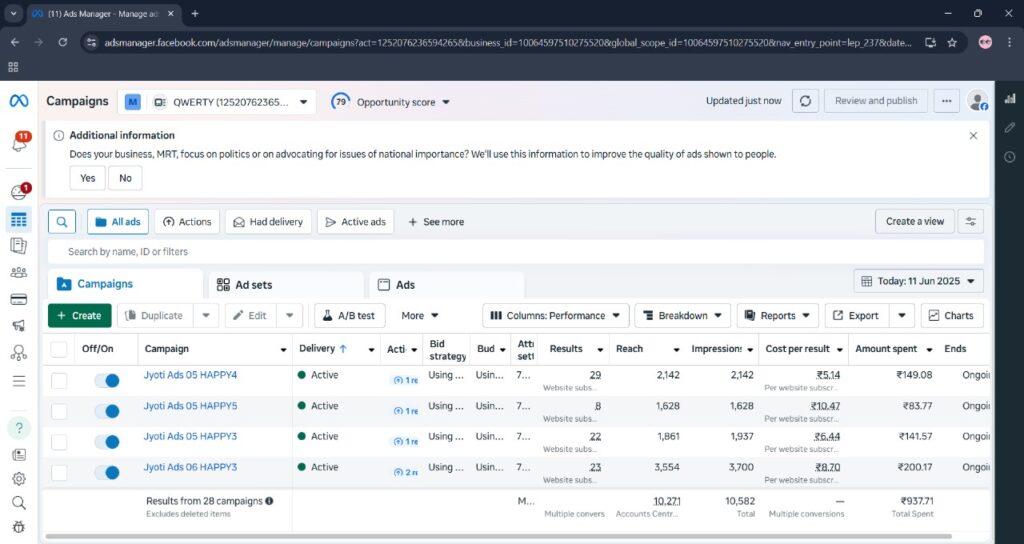Click the info icon next to Results from 28 campaigns

[269, 501]
